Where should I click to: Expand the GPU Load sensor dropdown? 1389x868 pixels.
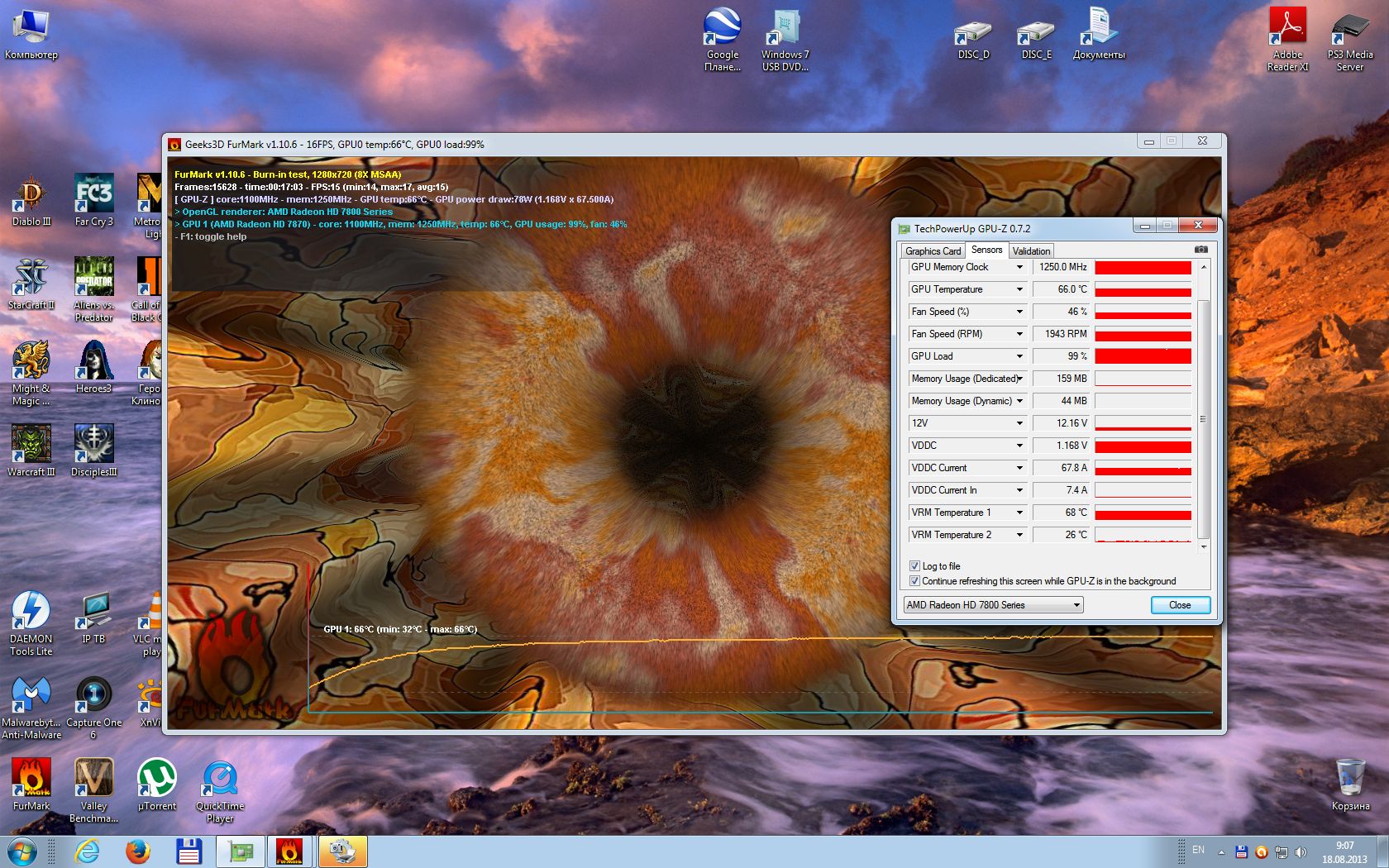(x=1019, y=356)
